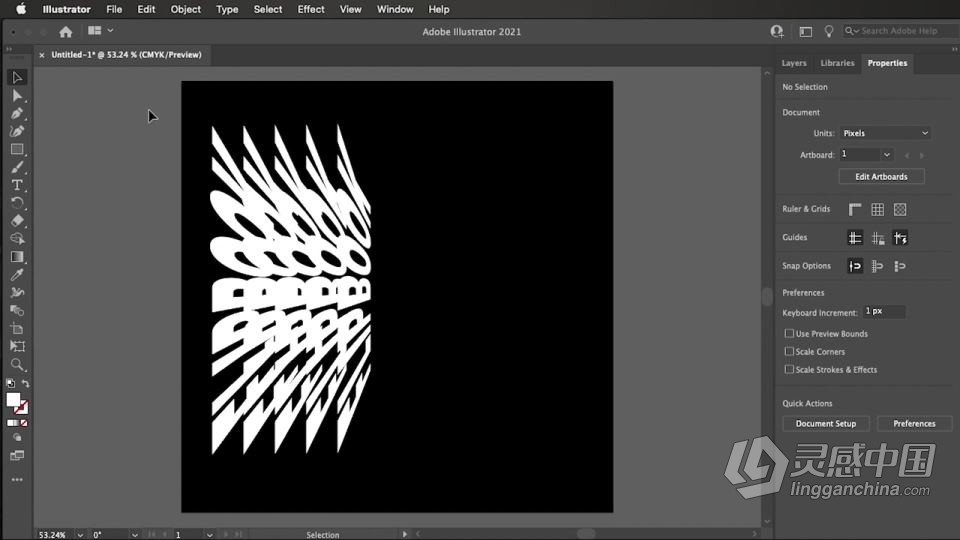Switch to the Libraries tab
The width and height of the screenshot is (960, 540).
pos(837,63)
